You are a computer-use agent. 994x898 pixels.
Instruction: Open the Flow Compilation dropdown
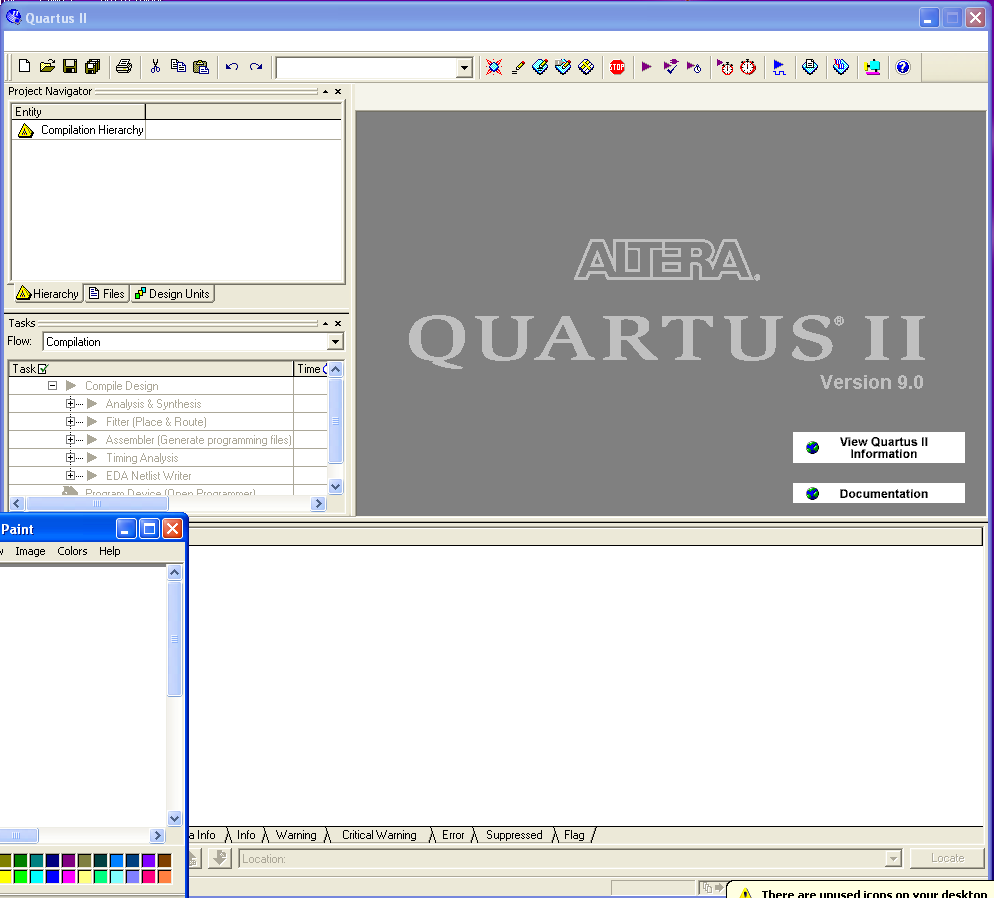[x=335, y=342]
